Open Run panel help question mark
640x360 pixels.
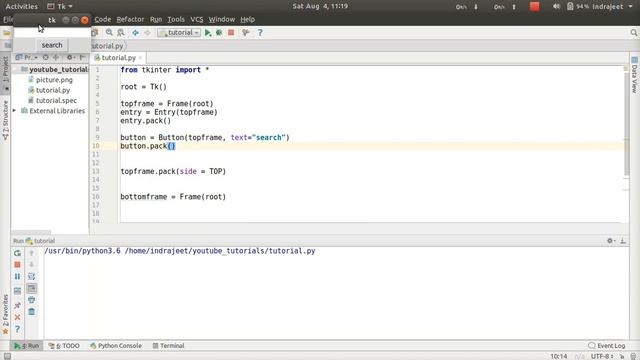pos(17,329)
